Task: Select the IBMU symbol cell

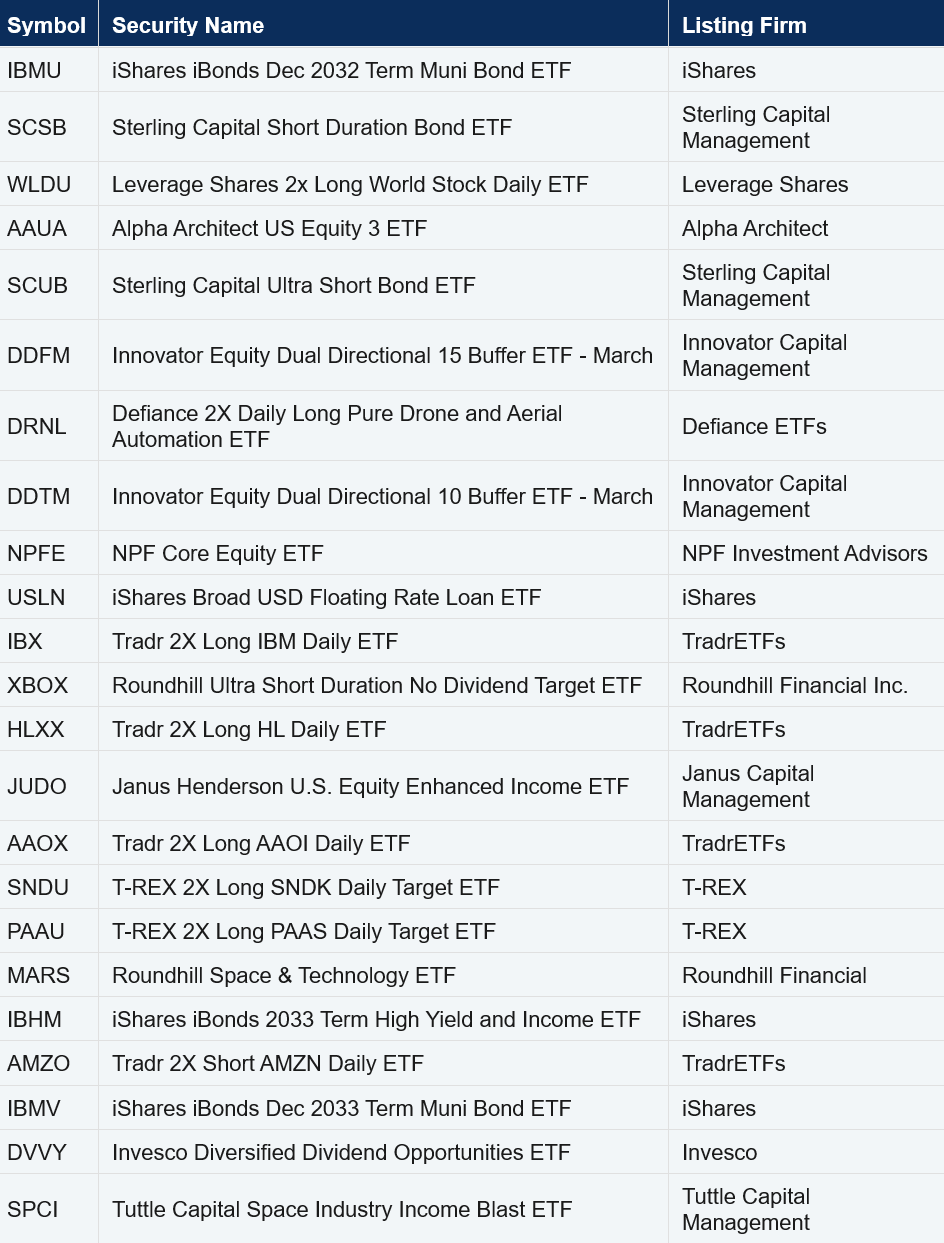Action: [34, 71]
